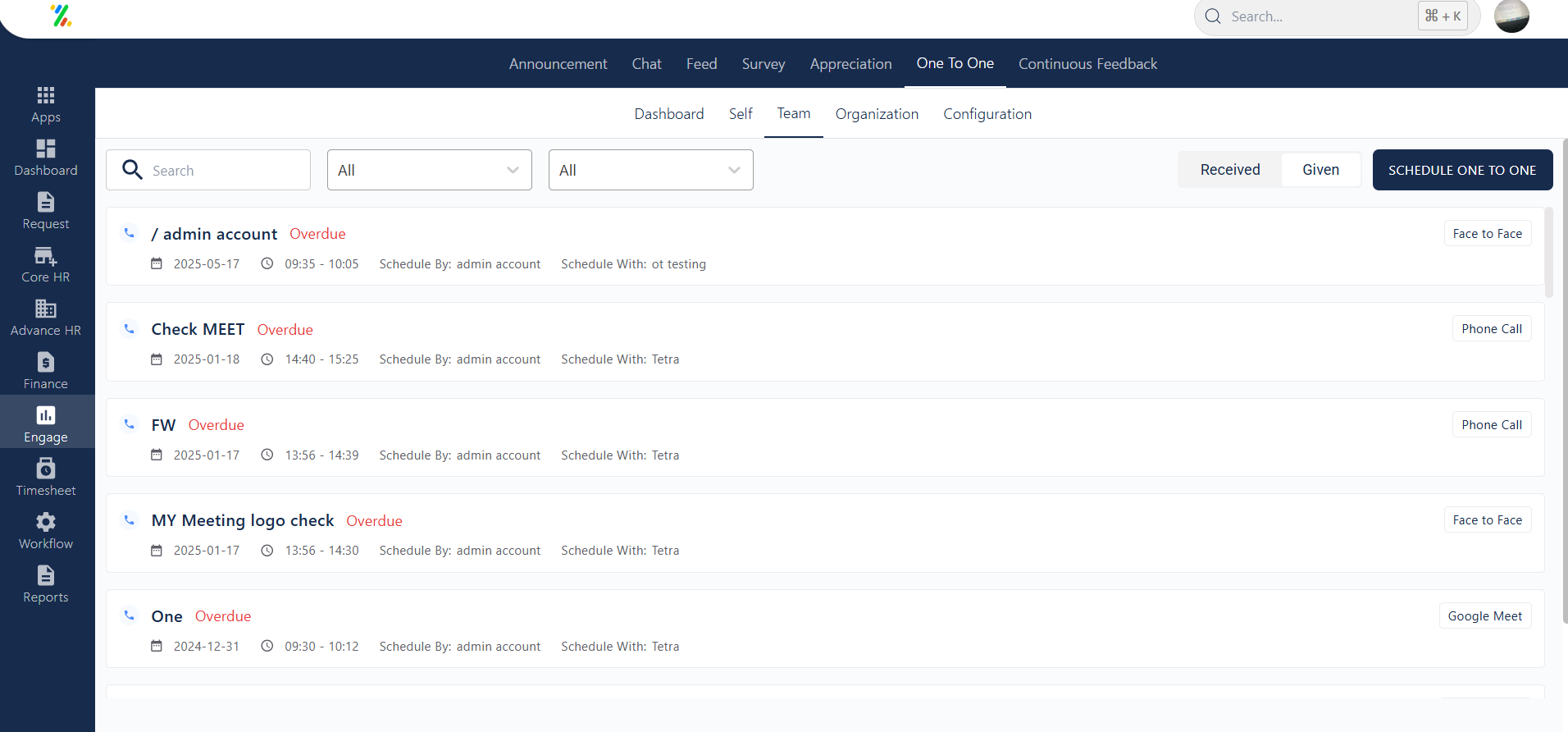Focus the top global Search box
Screen dimensions: 1568x732
point(1337,16)
